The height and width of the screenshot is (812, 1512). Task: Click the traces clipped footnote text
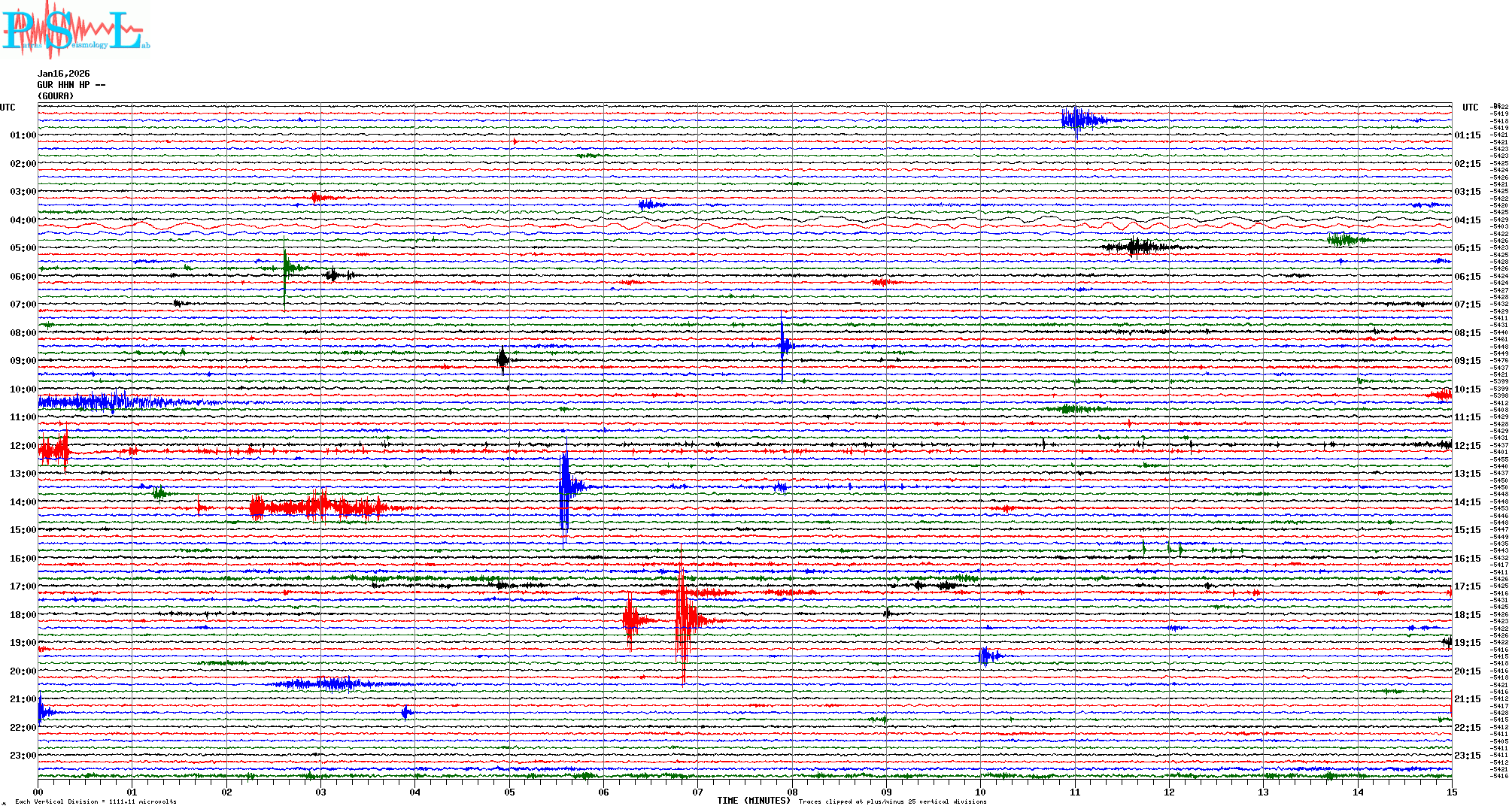(x=892, y=801)
